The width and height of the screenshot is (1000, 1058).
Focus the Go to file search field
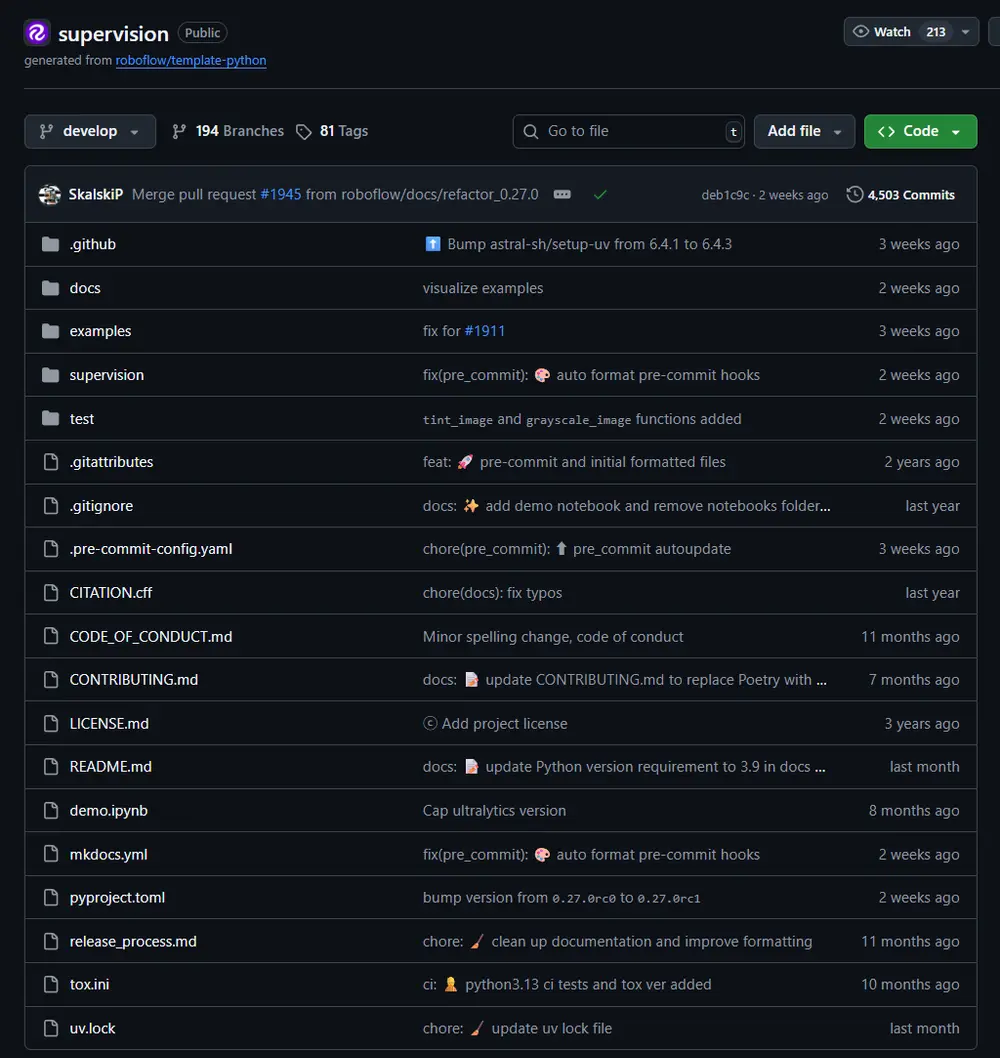[630, 131]
